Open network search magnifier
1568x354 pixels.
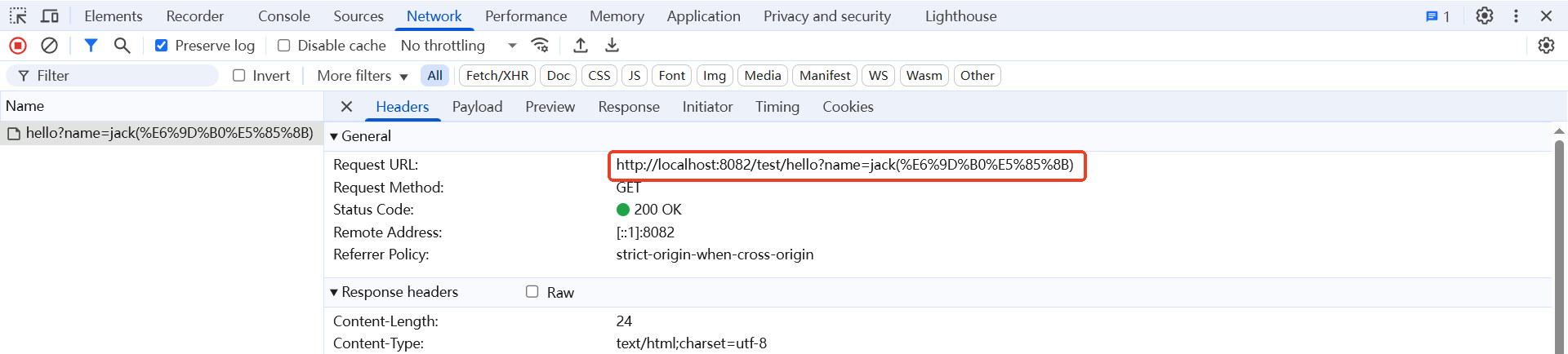[x=122, y=46]
